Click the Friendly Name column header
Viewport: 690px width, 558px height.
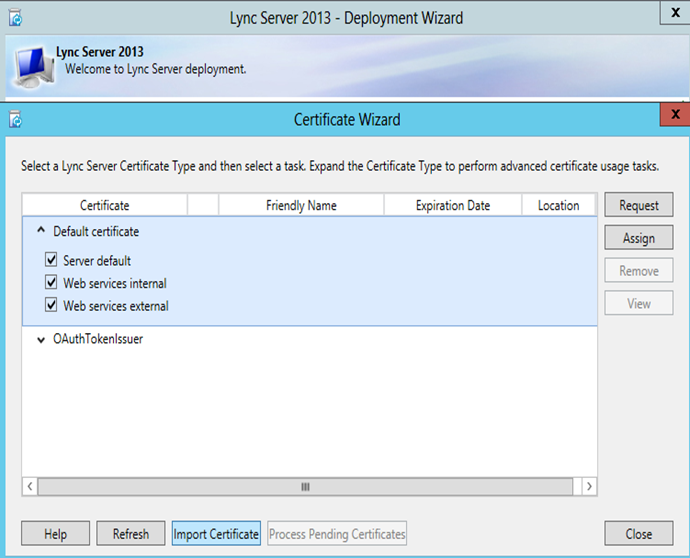click(301, 205)
